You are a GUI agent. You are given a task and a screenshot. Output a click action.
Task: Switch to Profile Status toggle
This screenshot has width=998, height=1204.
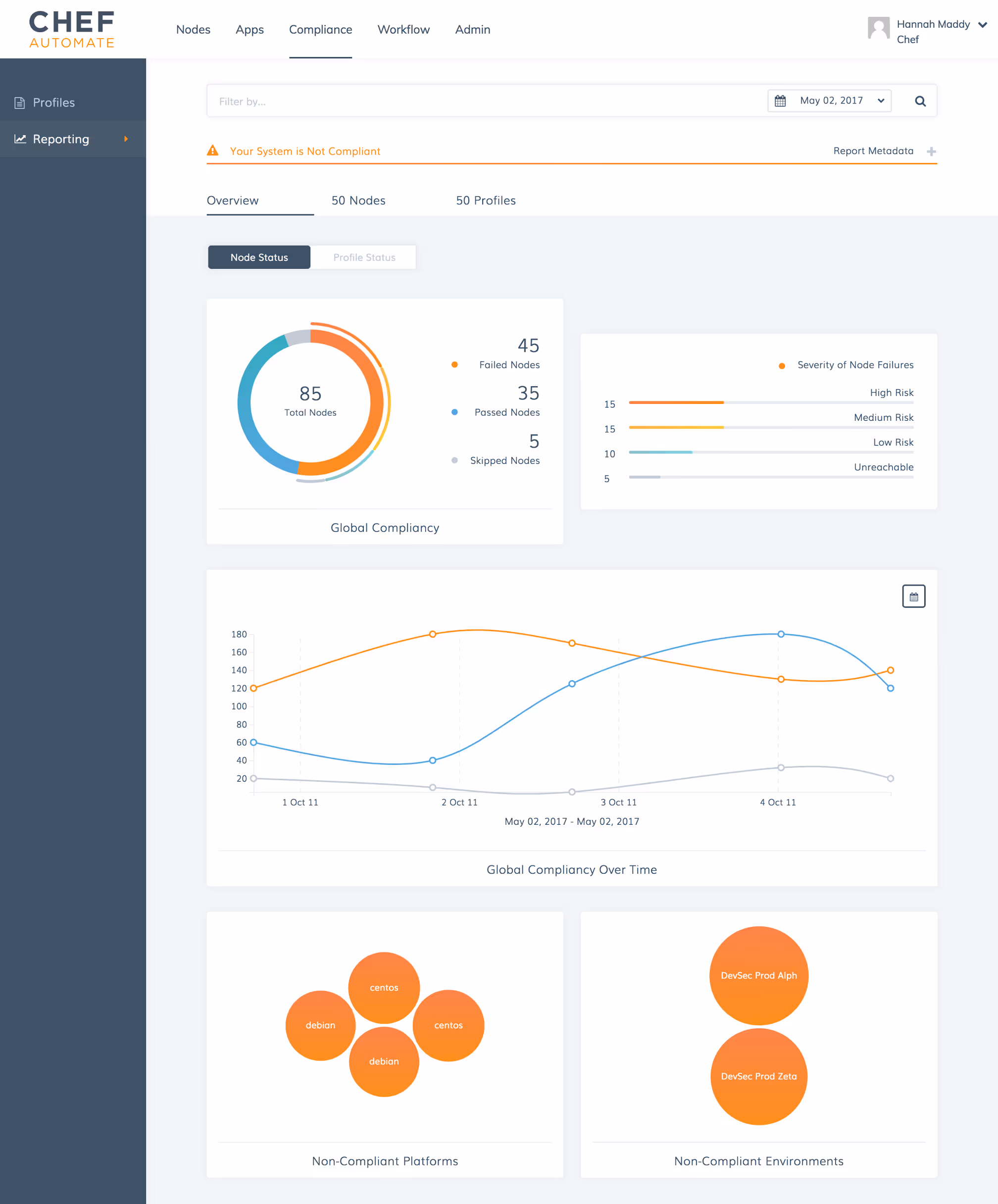364,257
